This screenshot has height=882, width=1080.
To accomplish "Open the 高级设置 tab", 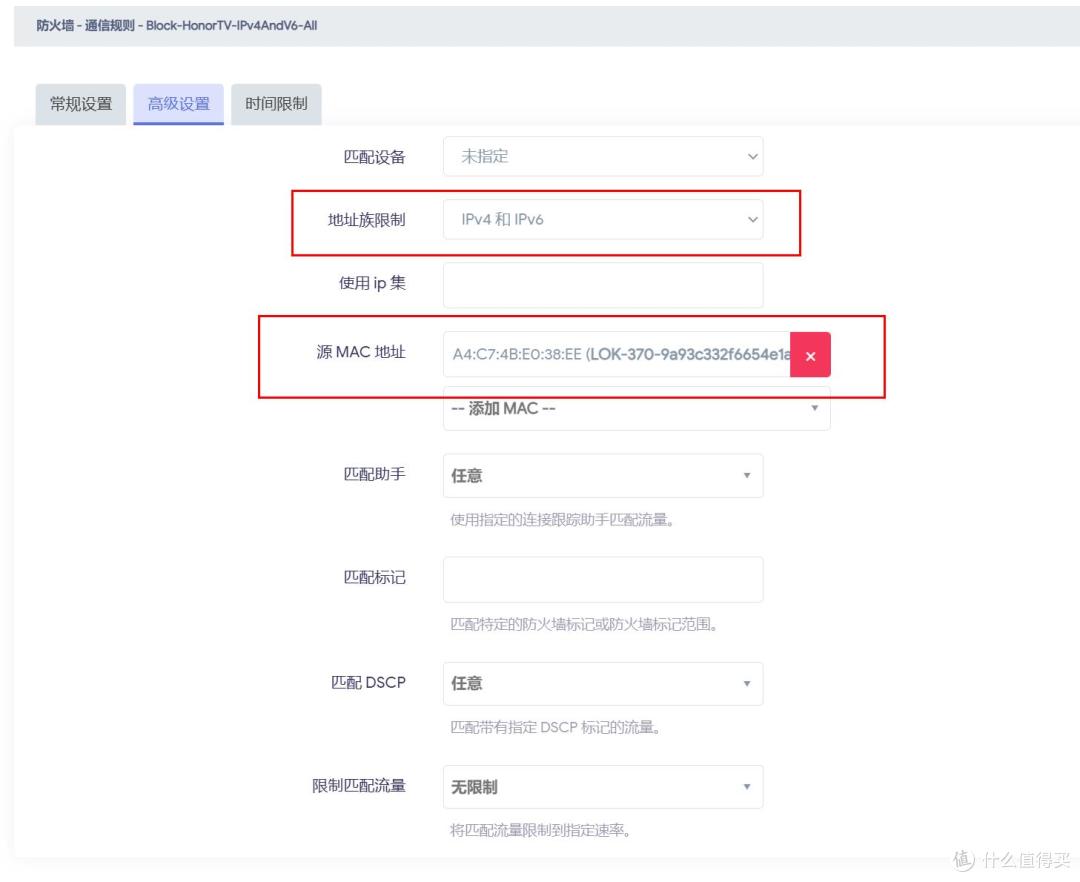I will tap(178, 104).
